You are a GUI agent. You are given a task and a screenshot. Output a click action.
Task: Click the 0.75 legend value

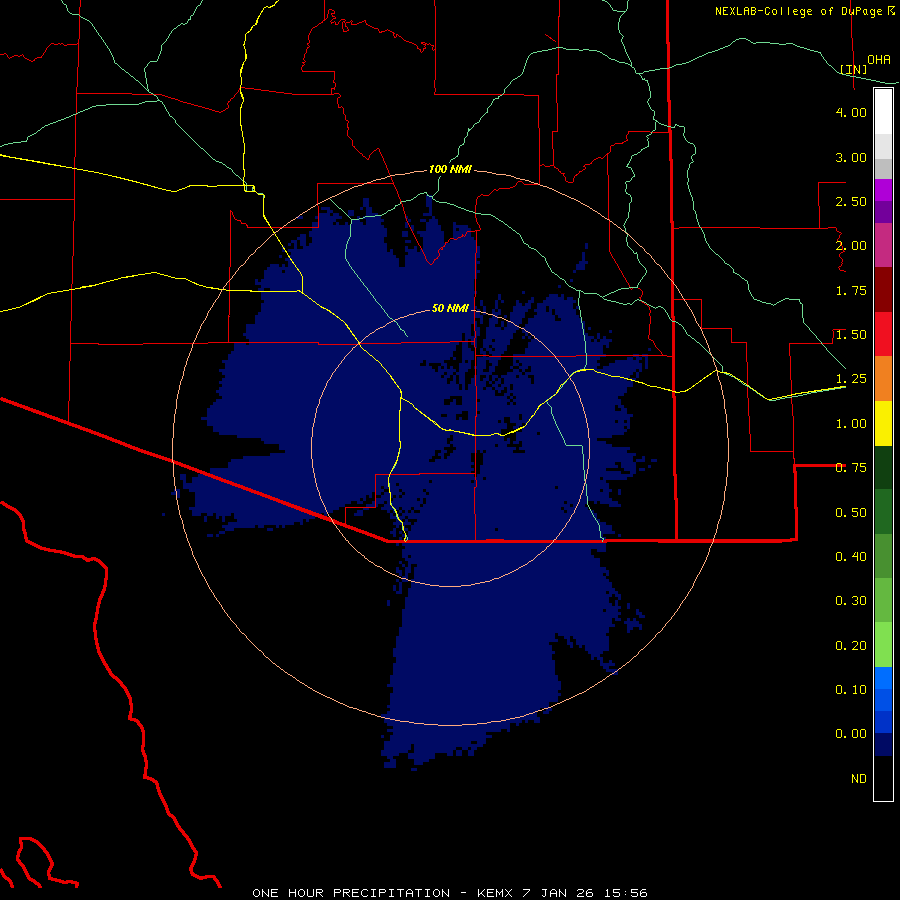pos(851,468)
